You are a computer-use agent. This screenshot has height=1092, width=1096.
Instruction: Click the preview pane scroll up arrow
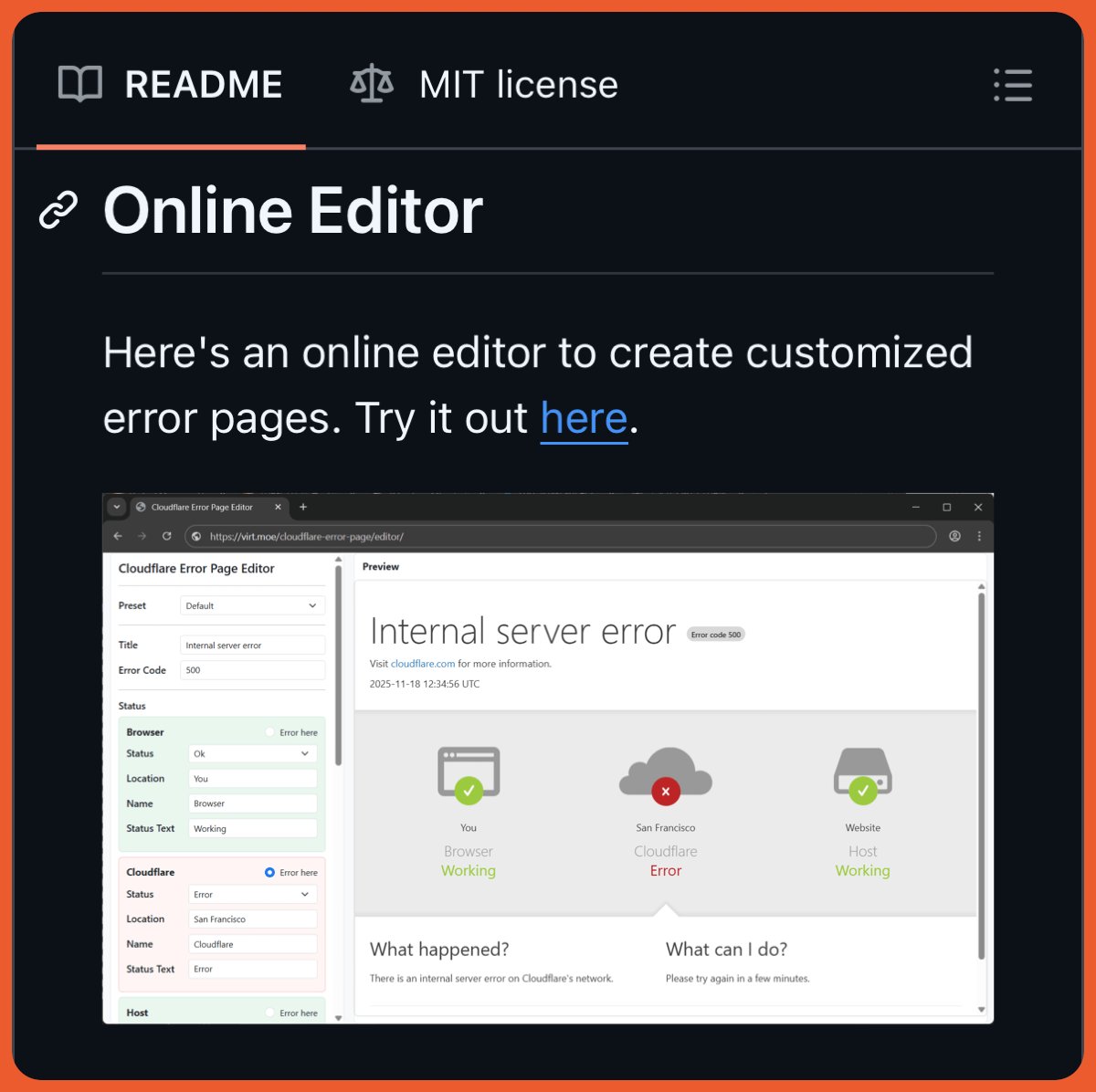pyautogui.click(x=982, y=586)
